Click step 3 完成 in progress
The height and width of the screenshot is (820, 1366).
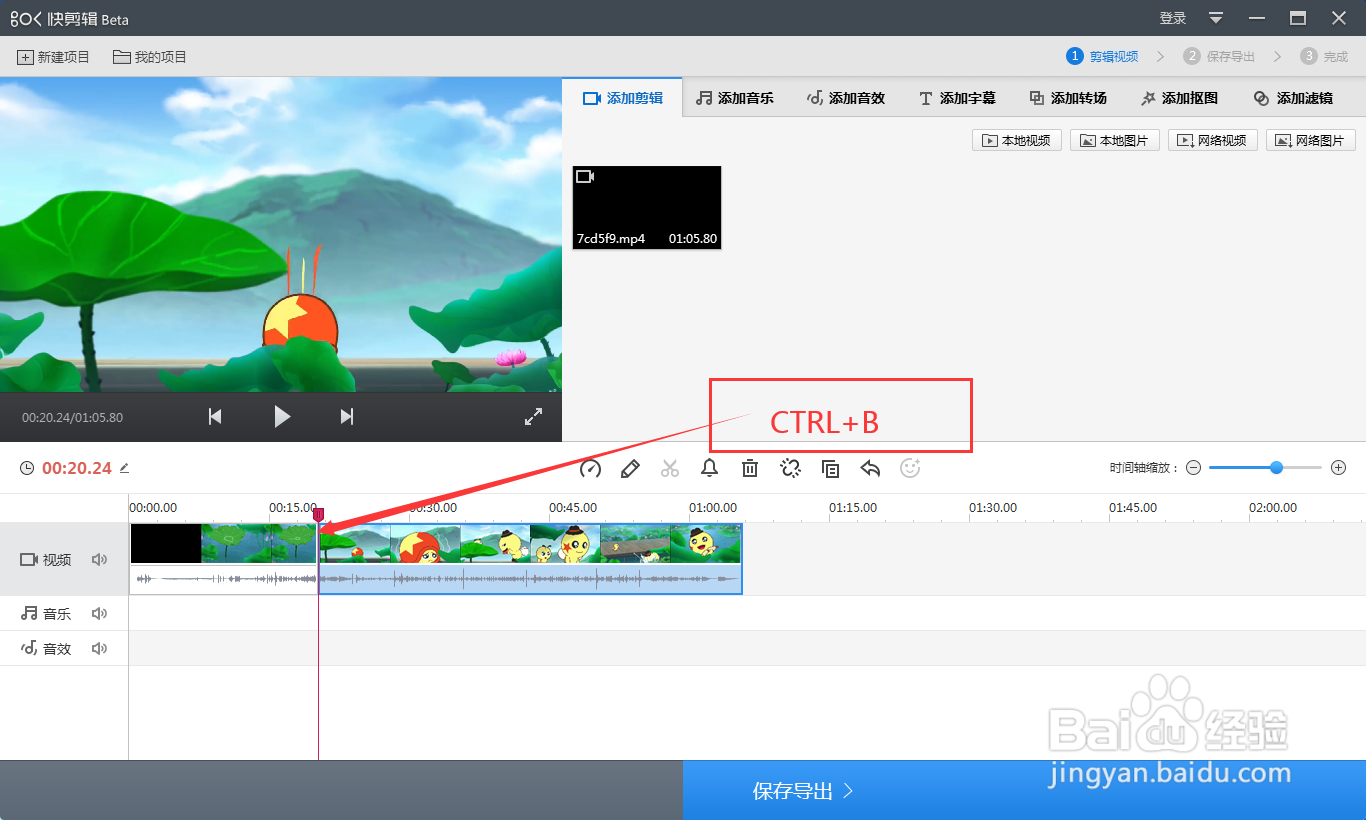click(x=1324, y=56)
